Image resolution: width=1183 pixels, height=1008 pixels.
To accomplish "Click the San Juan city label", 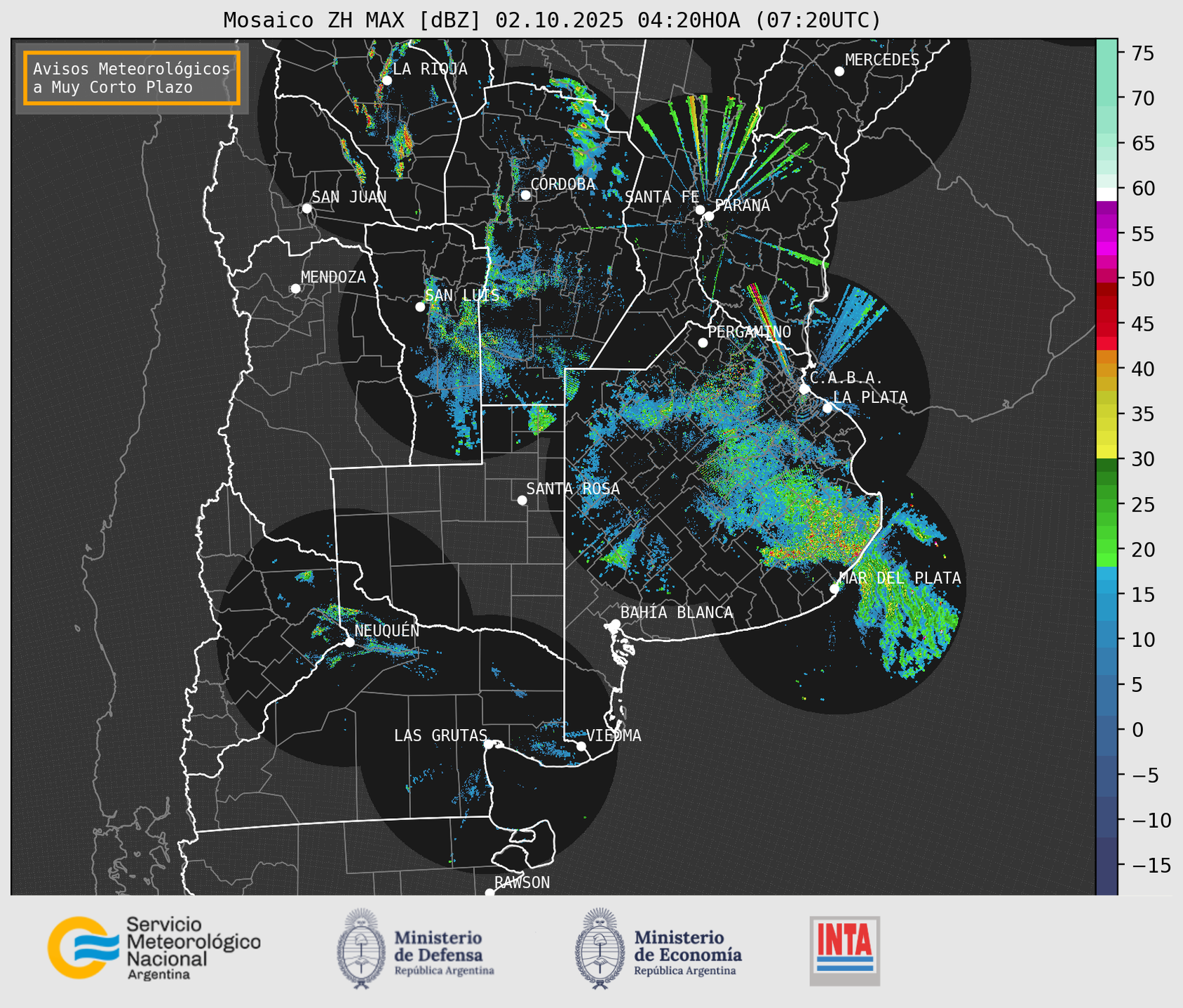I will [349, 197].
